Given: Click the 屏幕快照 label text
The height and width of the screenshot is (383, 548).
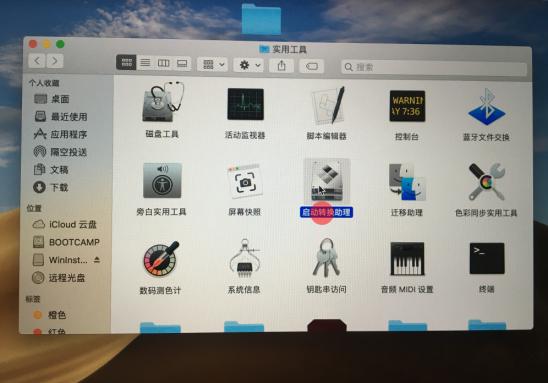Looking at the screenshot, I should click(244, 212).
